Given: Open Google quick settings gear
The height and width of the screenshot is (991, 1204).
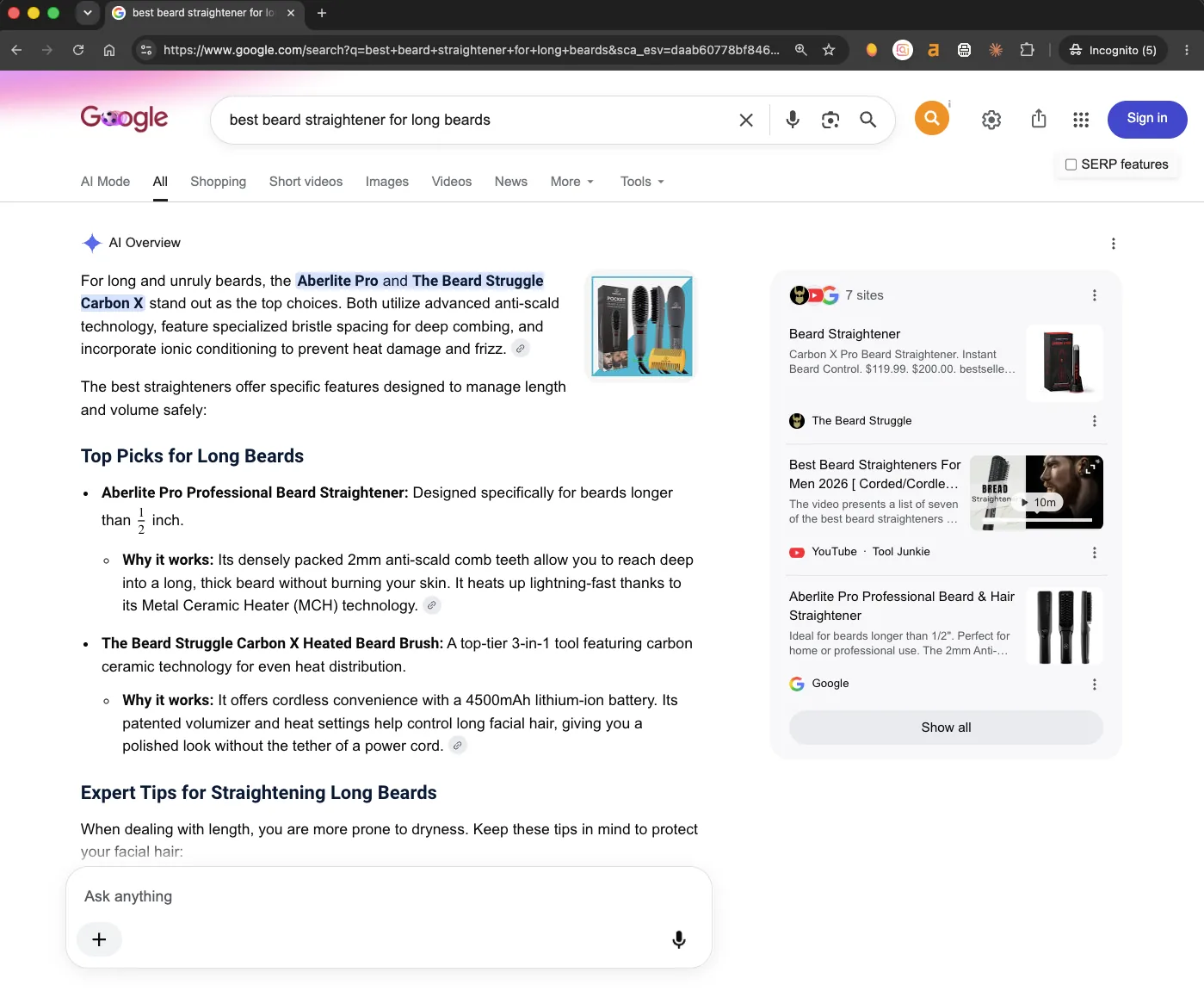Looking at the screenshot, I should [991, 120].
